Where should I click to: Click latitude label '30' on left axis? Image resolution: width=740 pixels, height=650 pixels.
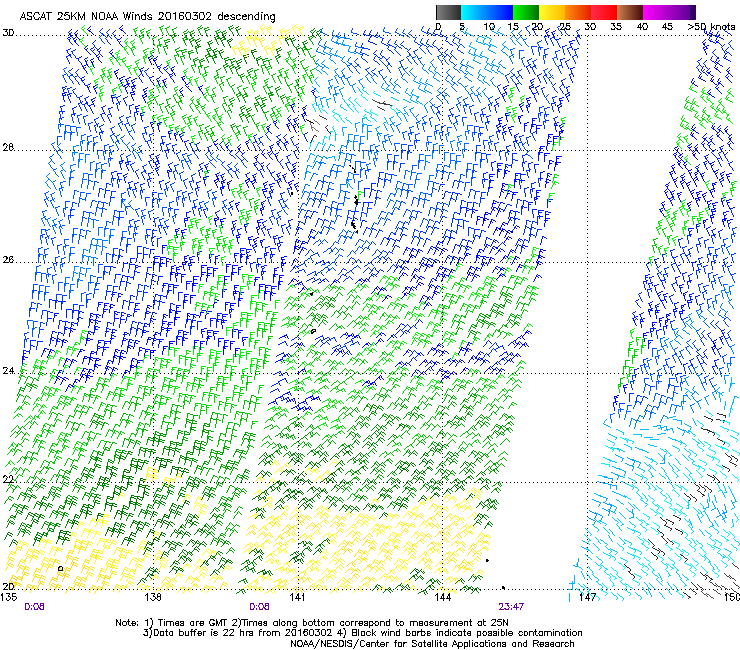click(8, 33)
